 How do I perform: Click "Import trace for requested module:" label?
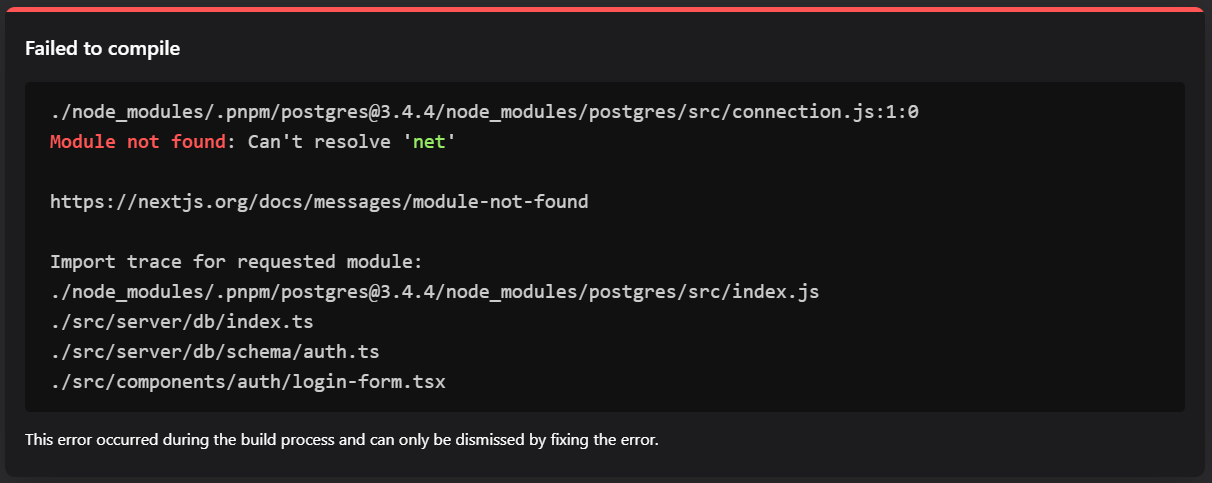(237, 262)
